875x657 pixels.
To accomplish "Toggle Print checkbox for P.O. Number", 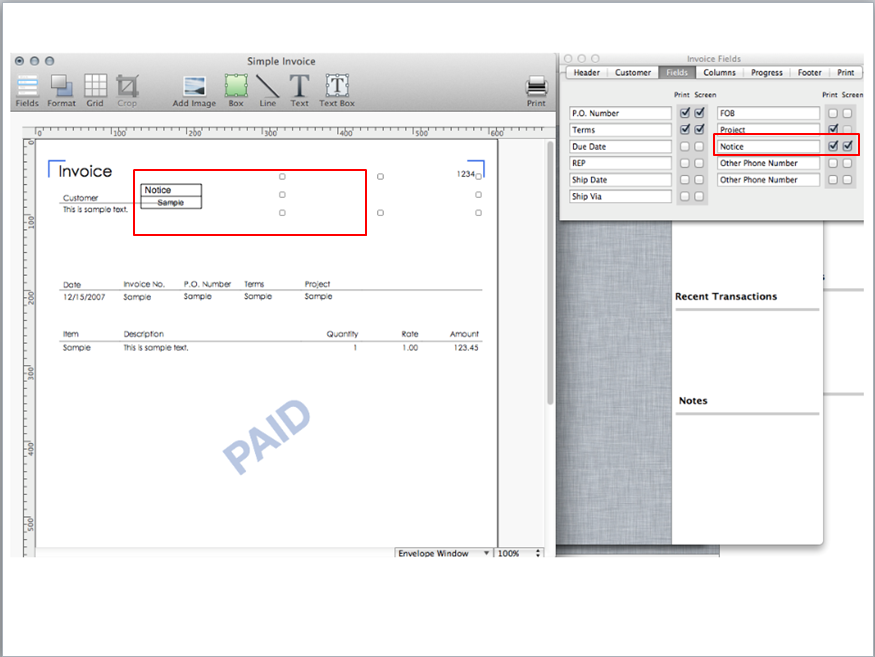I will pyautogui.click(x=685, y=113).
